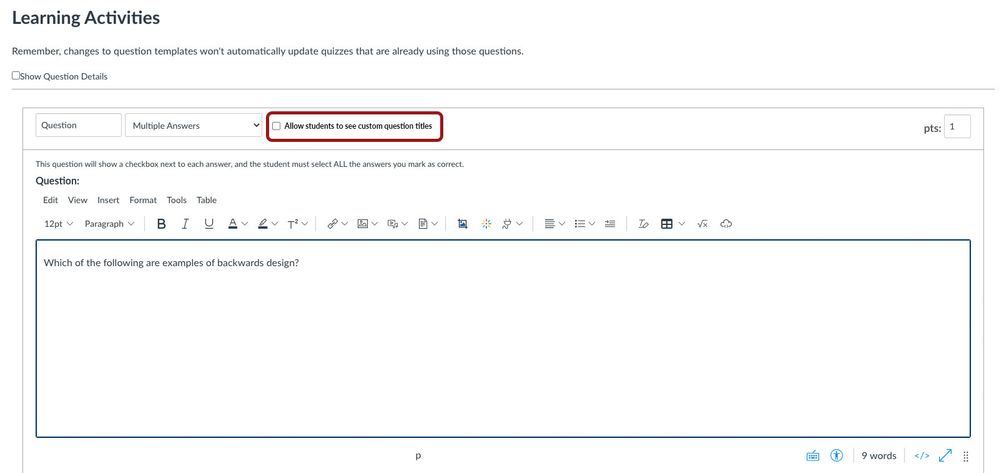This screenshot has width=999, height=473.
Task: Click the 9 words counter
Action: (879, 456)
